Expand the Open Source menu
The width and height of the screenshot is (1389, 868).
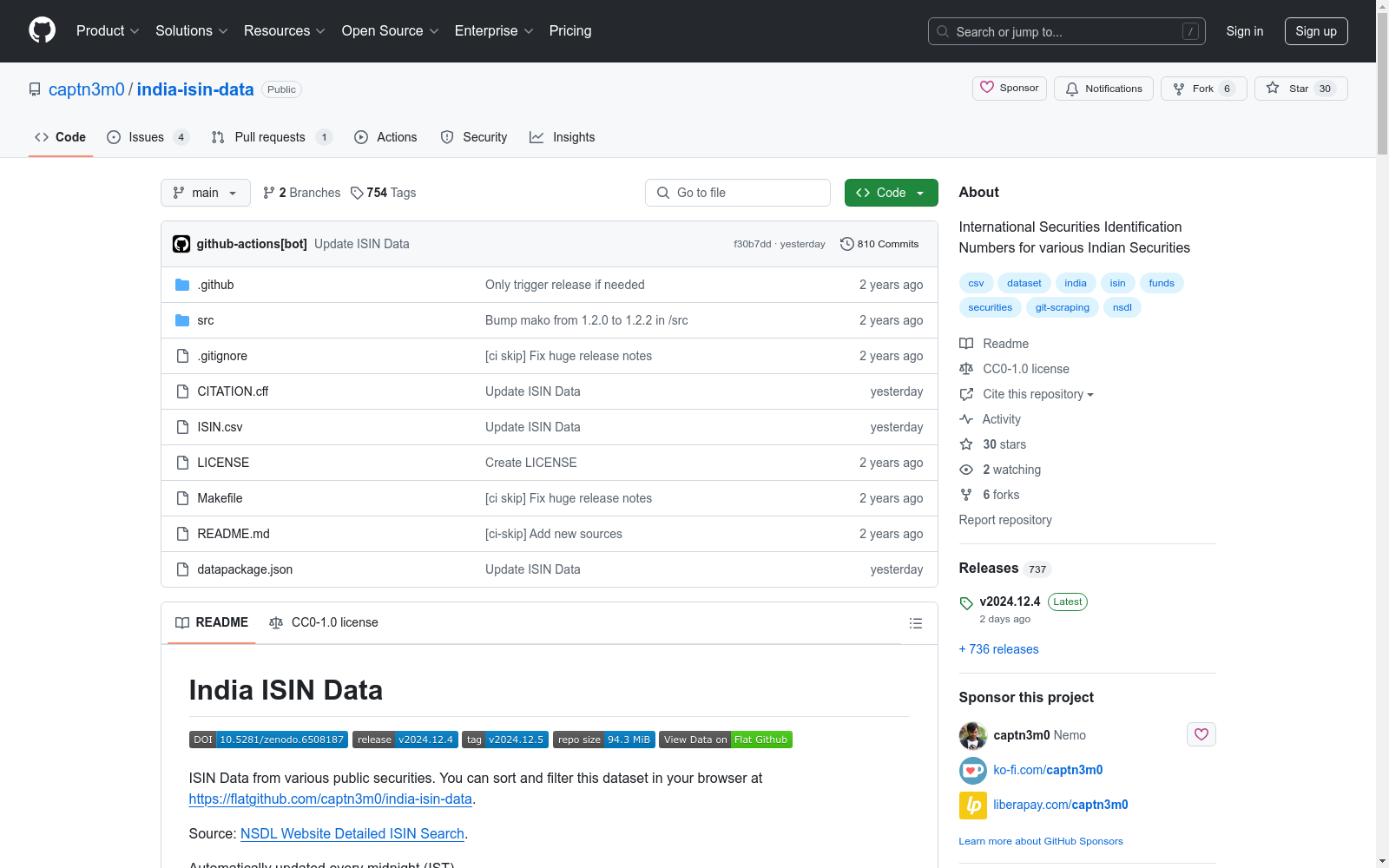[391, 31]
